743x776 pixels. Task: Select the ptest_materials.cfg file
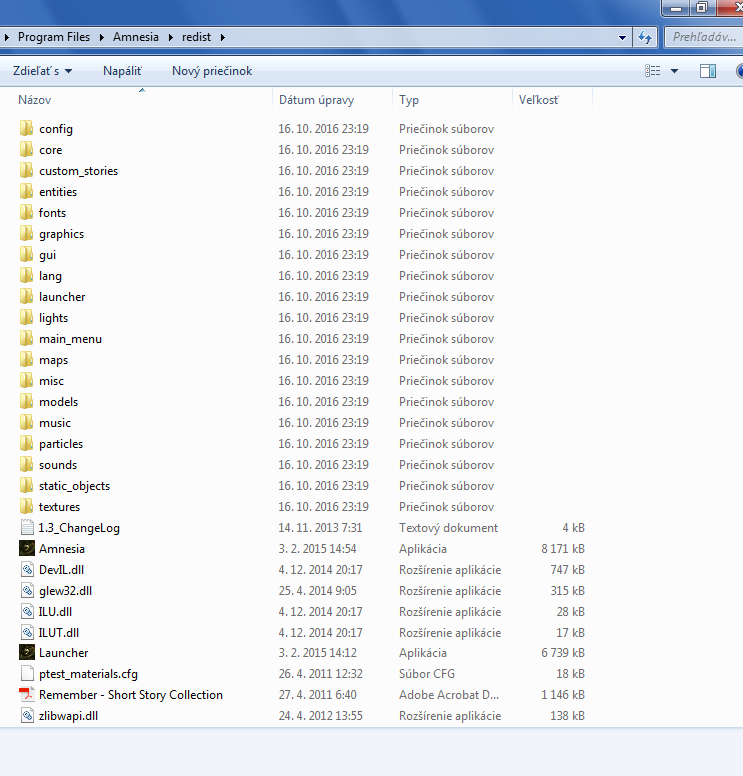click(x=88, y=674)
